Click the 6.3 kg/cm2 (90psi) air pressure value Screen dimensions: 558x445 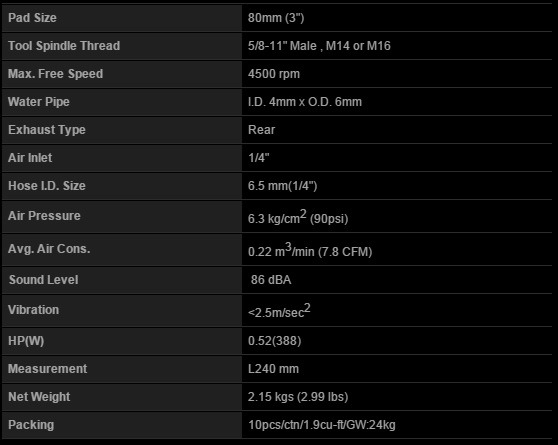tap(298, 217)
